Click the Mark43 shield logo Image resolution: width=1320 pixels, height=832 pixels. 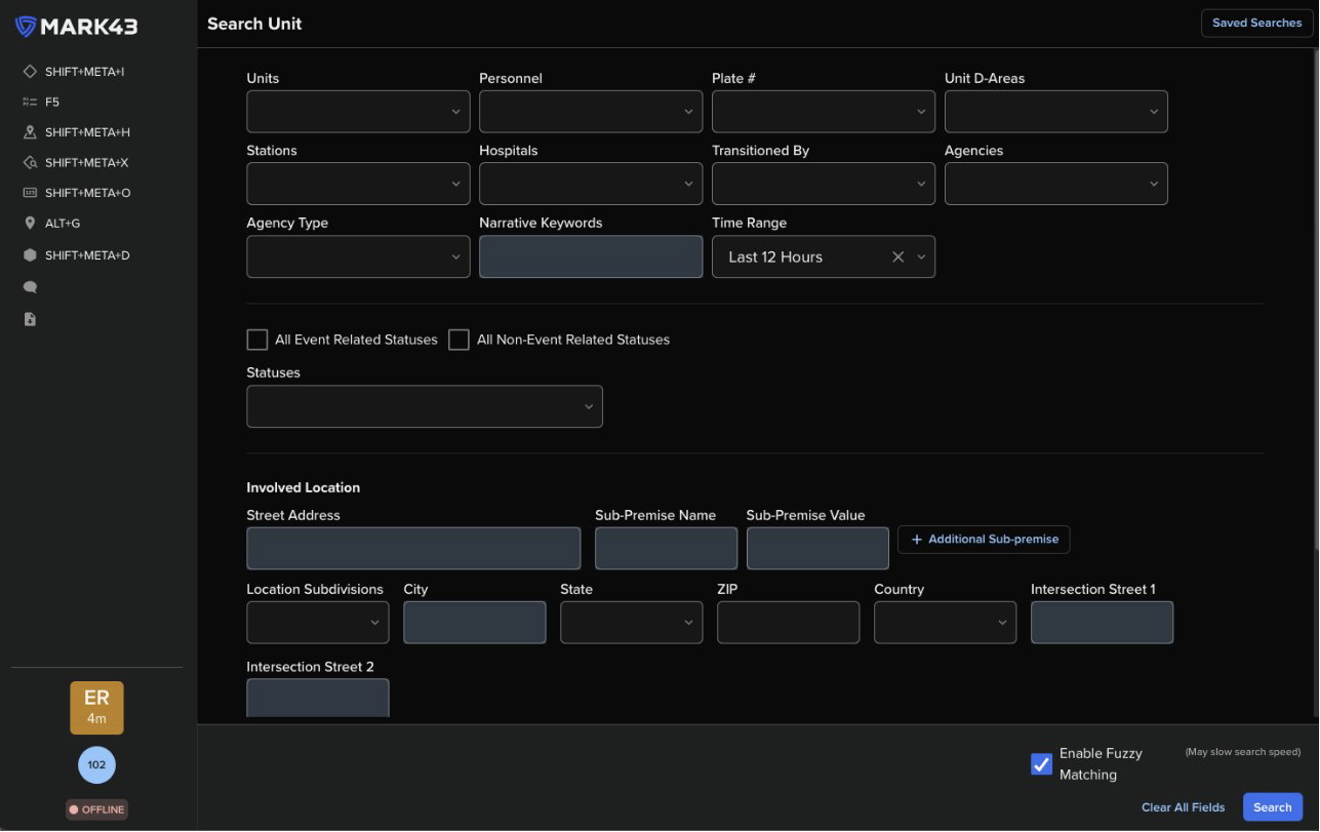(26, 26)
